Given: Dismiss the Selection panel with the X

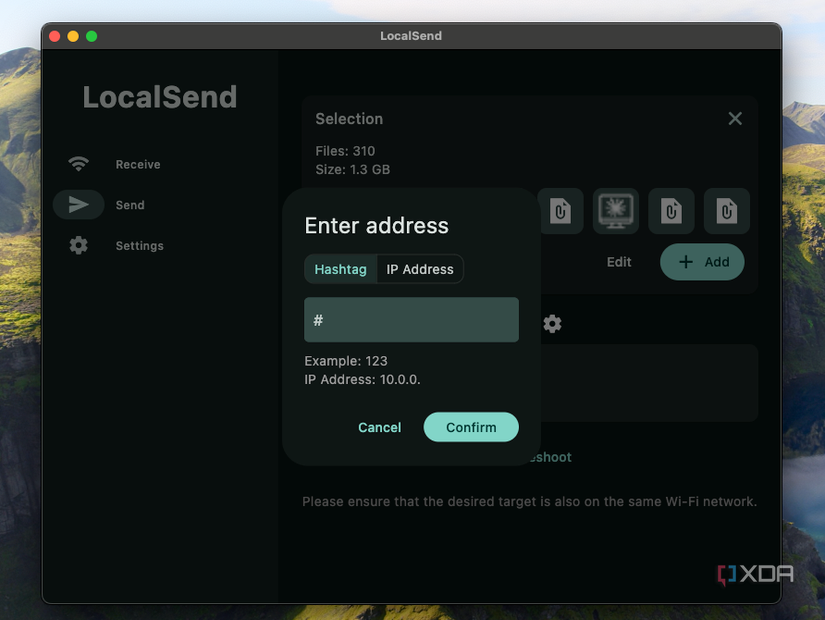Looking at the screenshot, I should point(735,118).
